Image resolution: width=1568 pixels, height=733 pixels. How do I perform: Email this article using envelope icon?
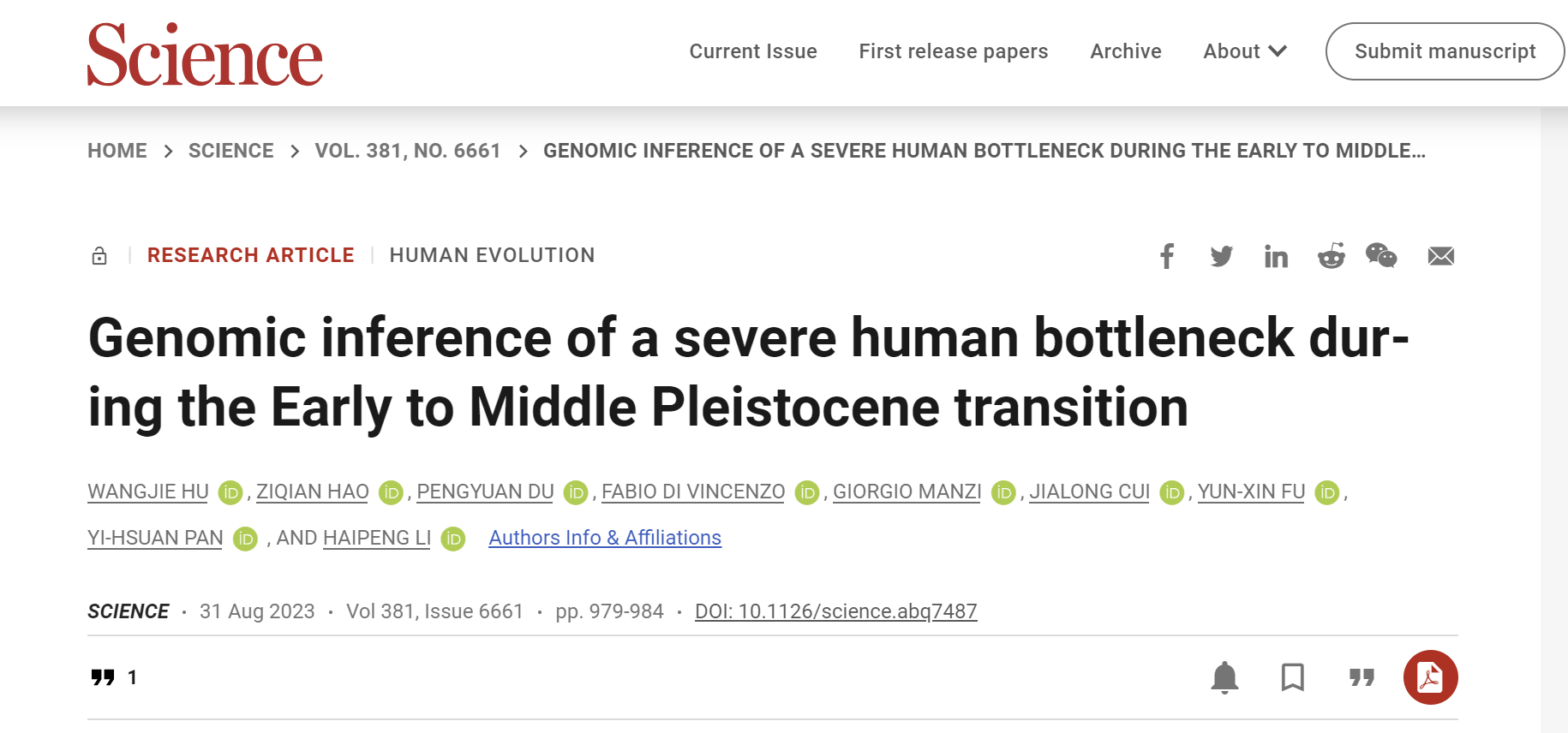click(x=1440, y=256)
